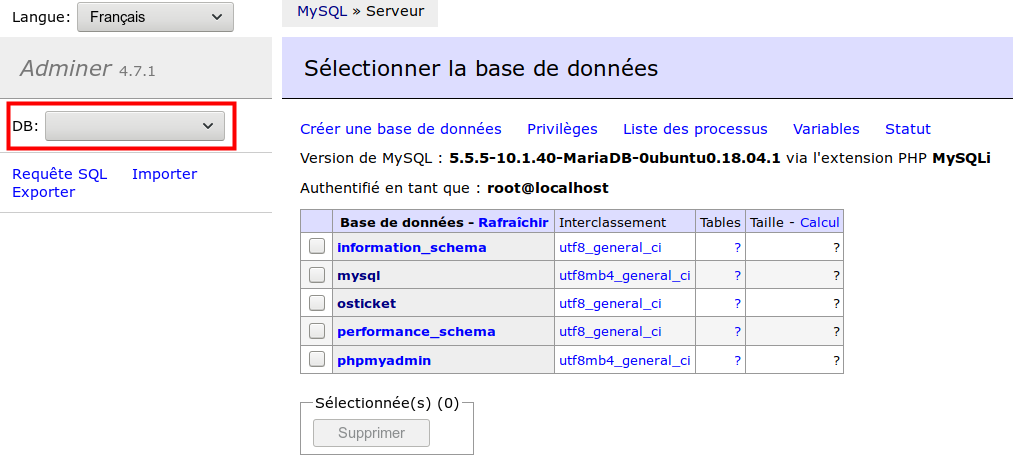Screen dimensions: 1013x465
Task: Check the information_schema checkbox
Action: 317,246
